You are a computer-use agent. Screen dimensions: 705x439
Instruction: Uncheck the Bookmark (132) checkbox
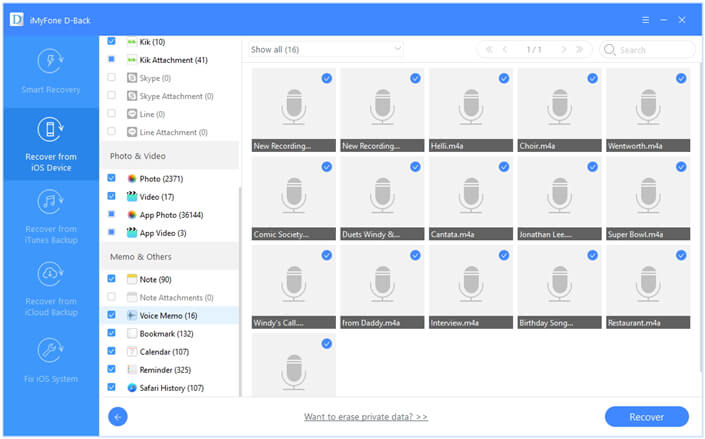111,332
